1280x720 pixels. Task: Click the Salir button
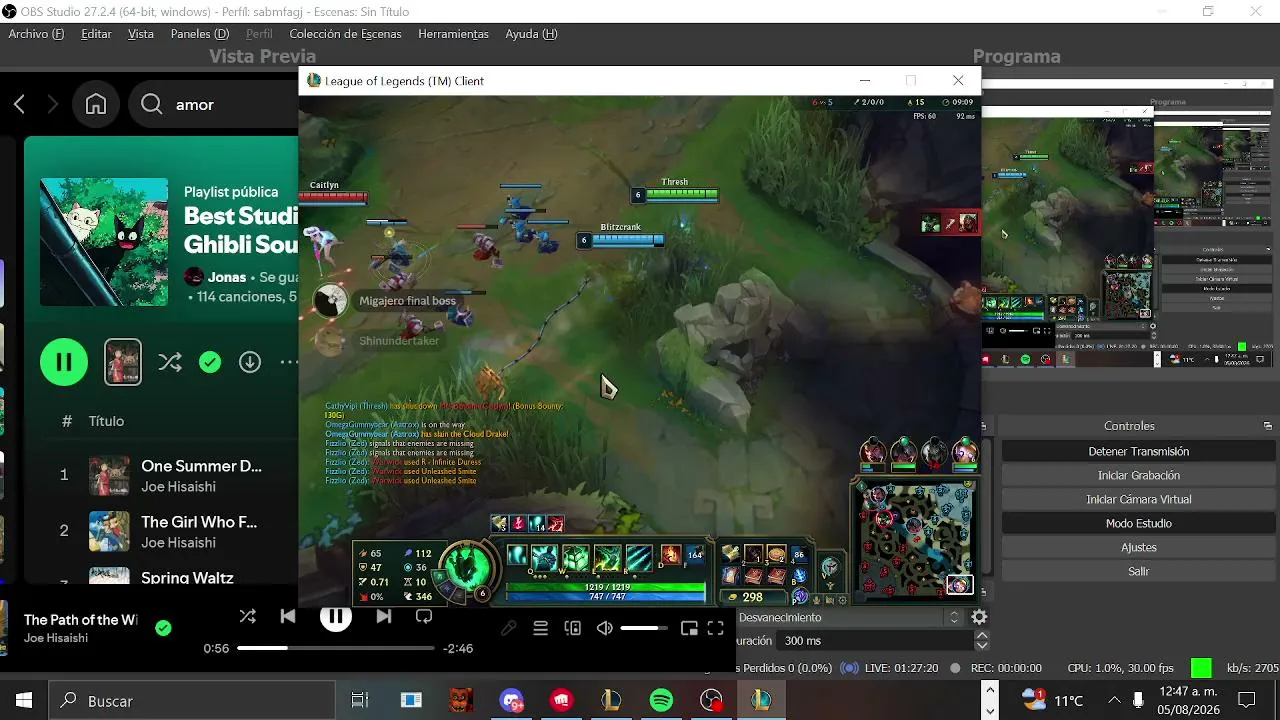[1138, 572]
